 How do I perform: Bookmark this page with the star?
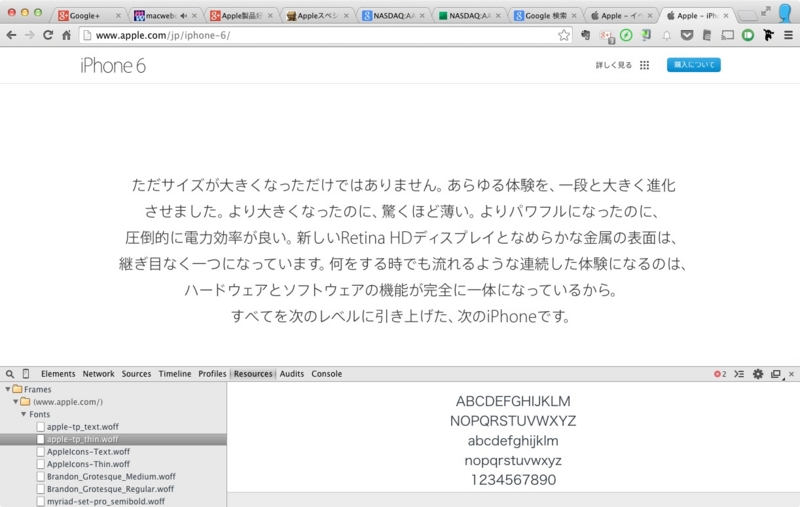pos(563,35)
